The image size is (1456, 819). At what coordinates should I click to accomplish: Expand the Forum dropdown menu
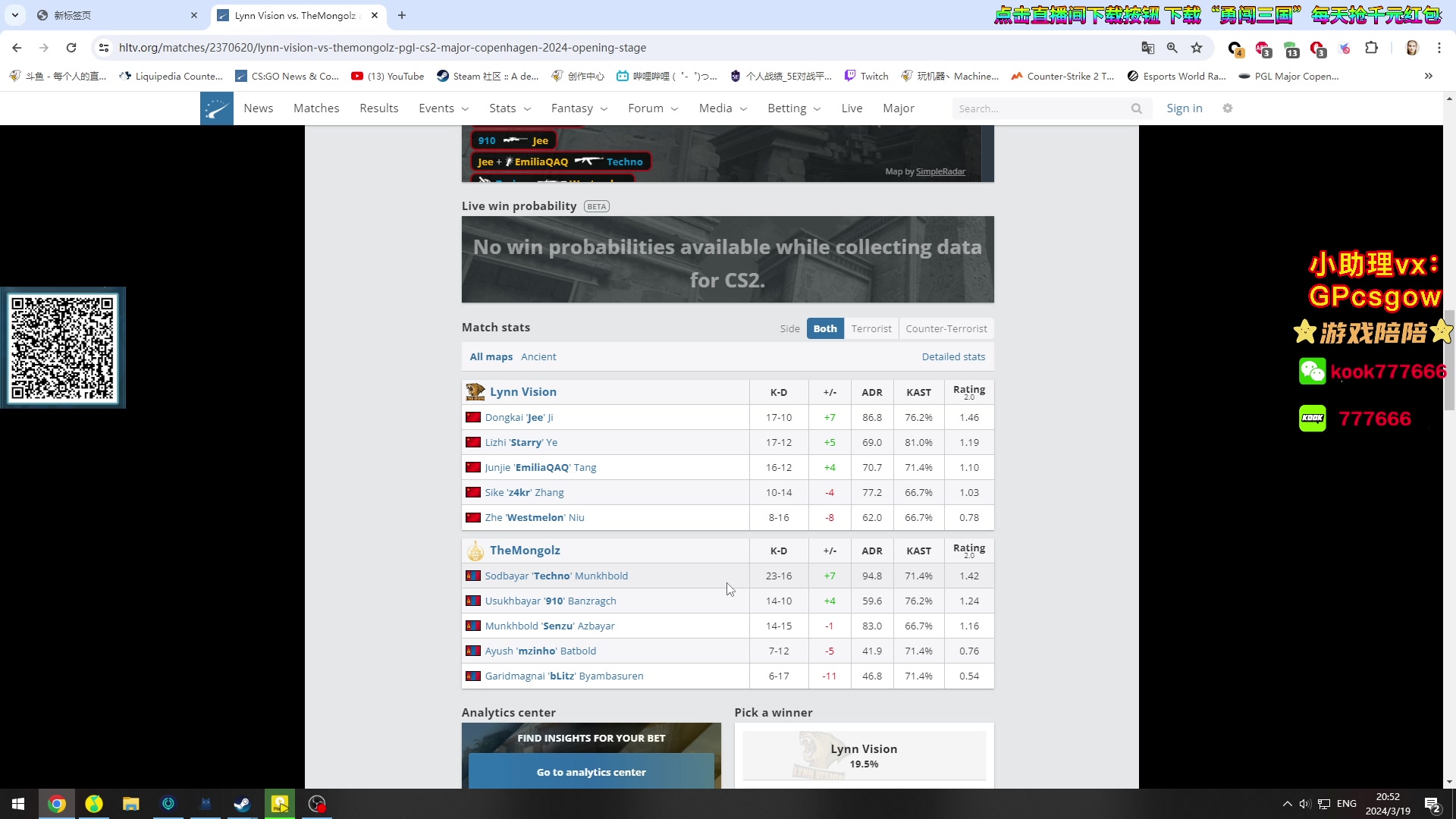653,108
